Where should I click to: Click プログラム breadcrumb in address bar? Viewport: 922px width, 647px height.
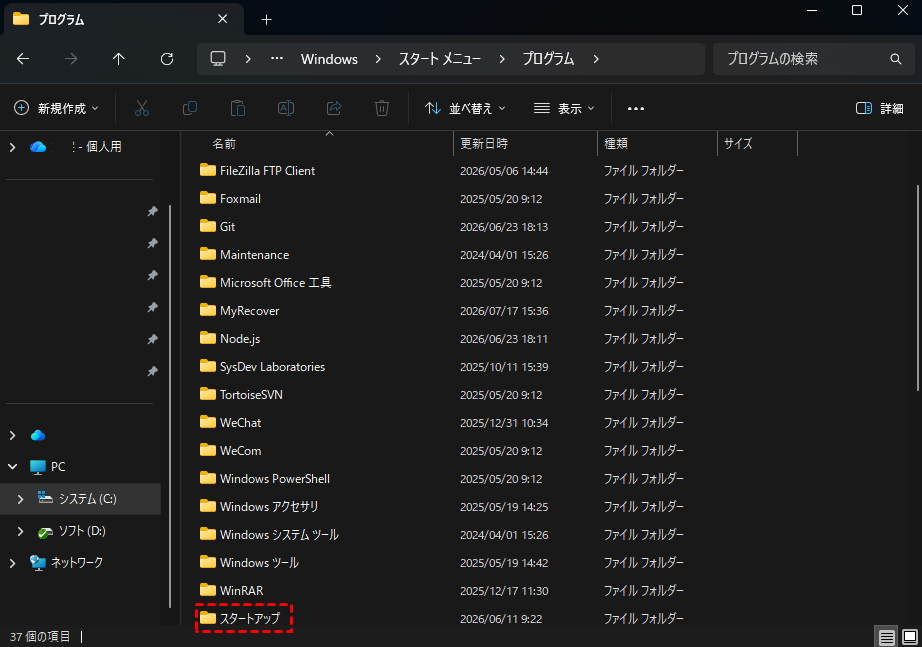[x=548, y=59]
